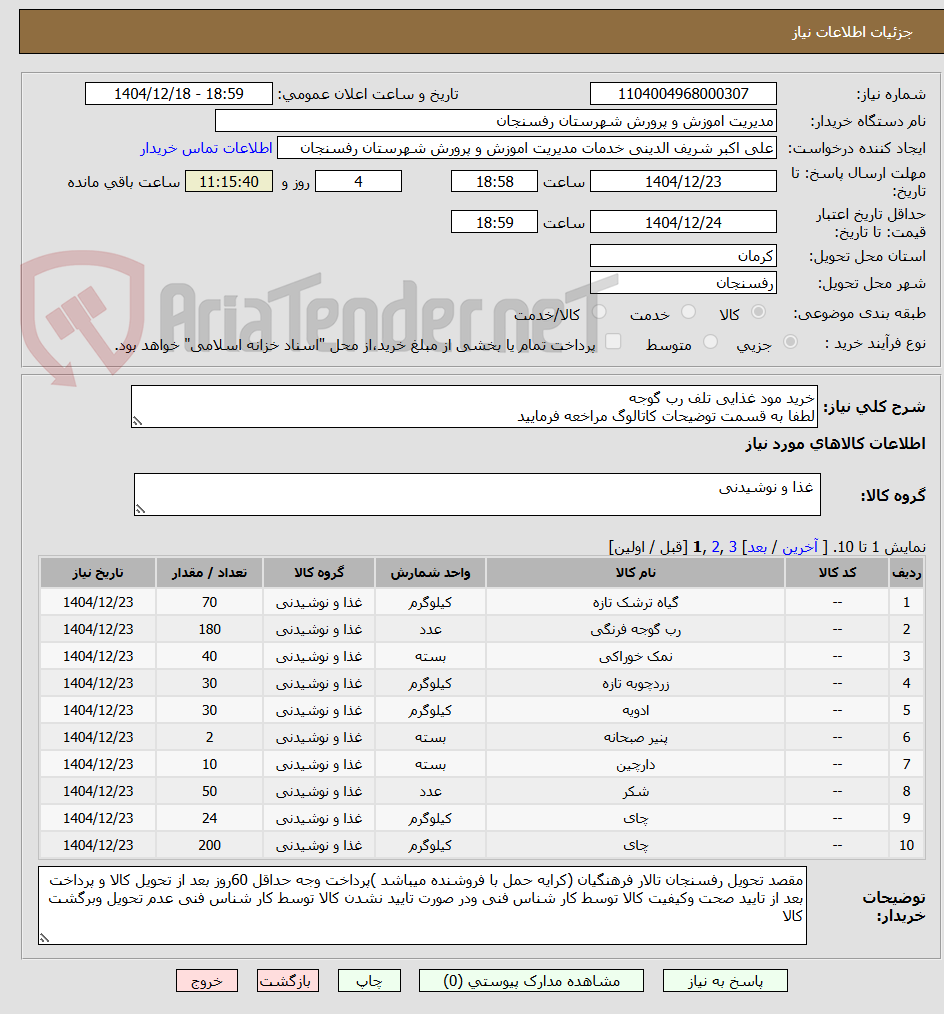Click the بازگشت back button
This screenshot has width=944, height=1014.
coord(288,980)
